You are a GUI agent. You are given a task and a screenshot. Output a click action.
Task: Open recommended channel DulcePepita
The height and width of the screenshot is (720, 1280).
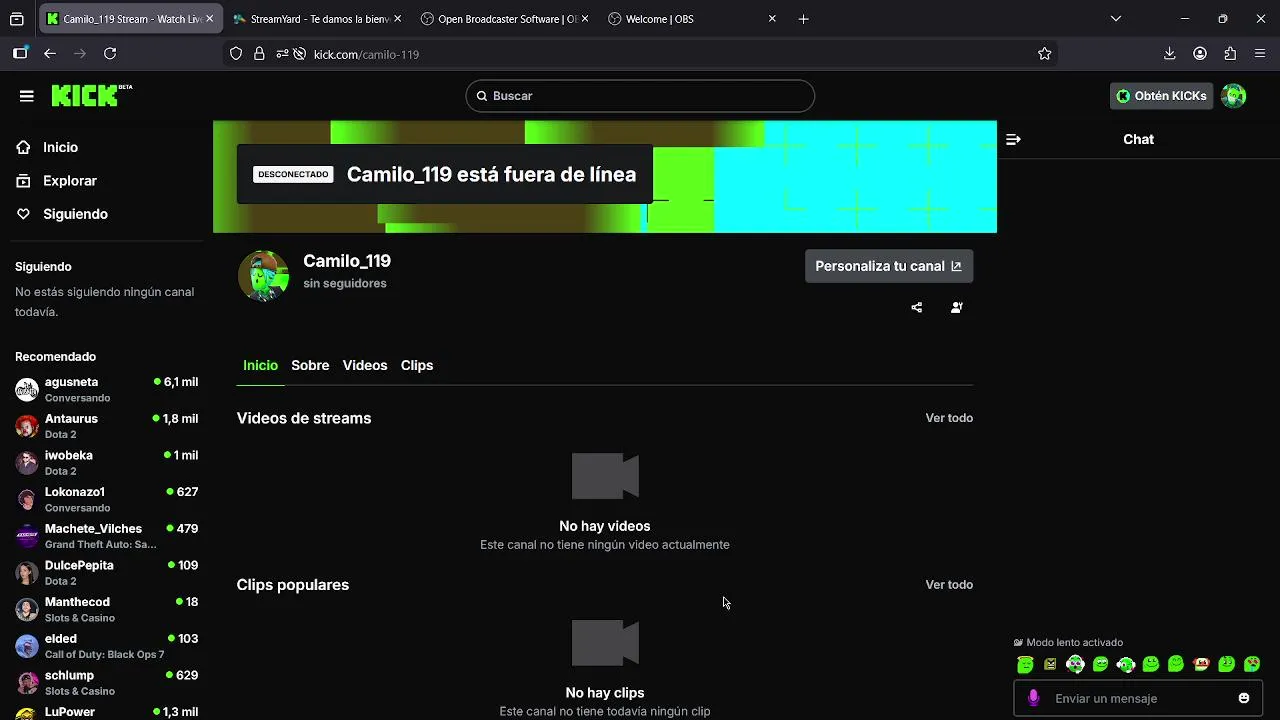click(x=105, y=572)
